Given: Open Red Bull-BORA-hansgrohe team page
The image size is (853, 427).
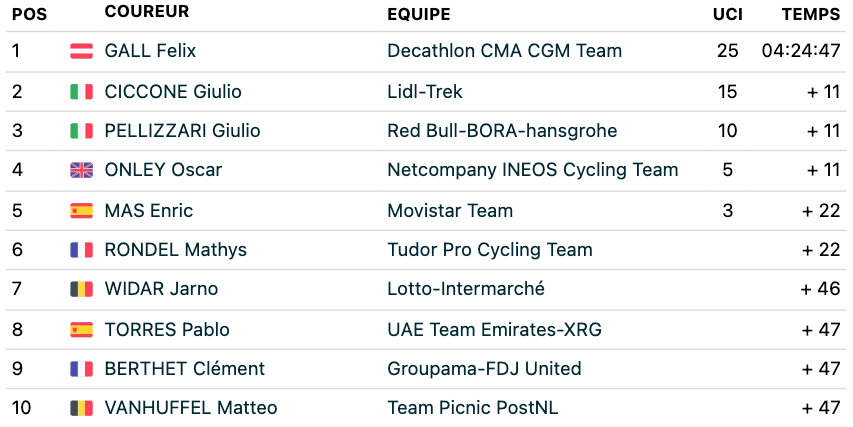Looking at the screenshot, I should coord(502,131).
